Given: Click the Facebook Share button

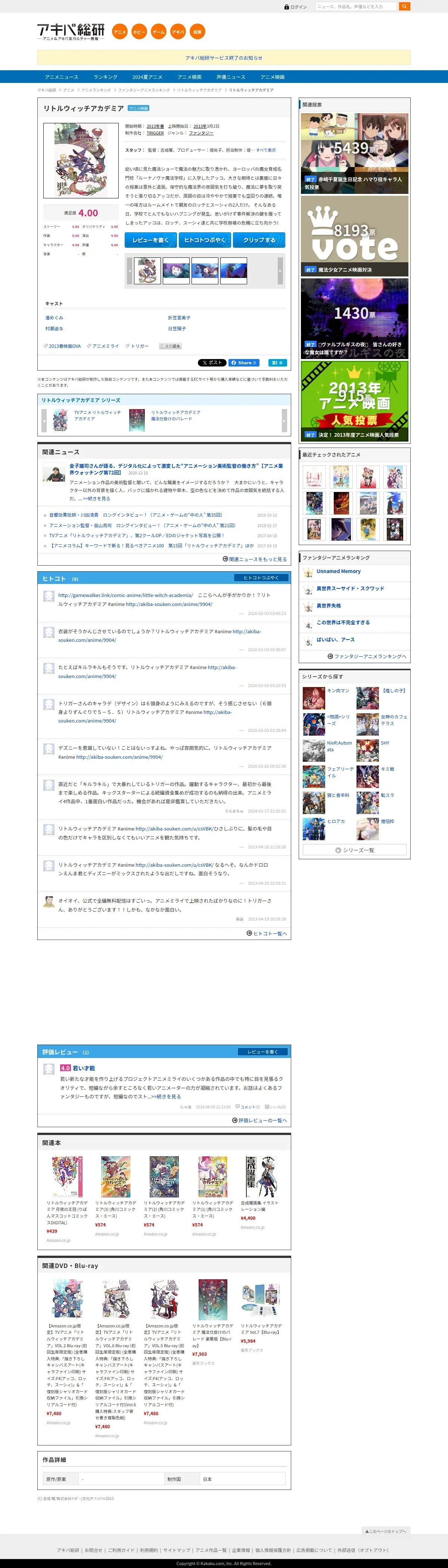Looking at the screenshot, I should (x=244, y=363).
